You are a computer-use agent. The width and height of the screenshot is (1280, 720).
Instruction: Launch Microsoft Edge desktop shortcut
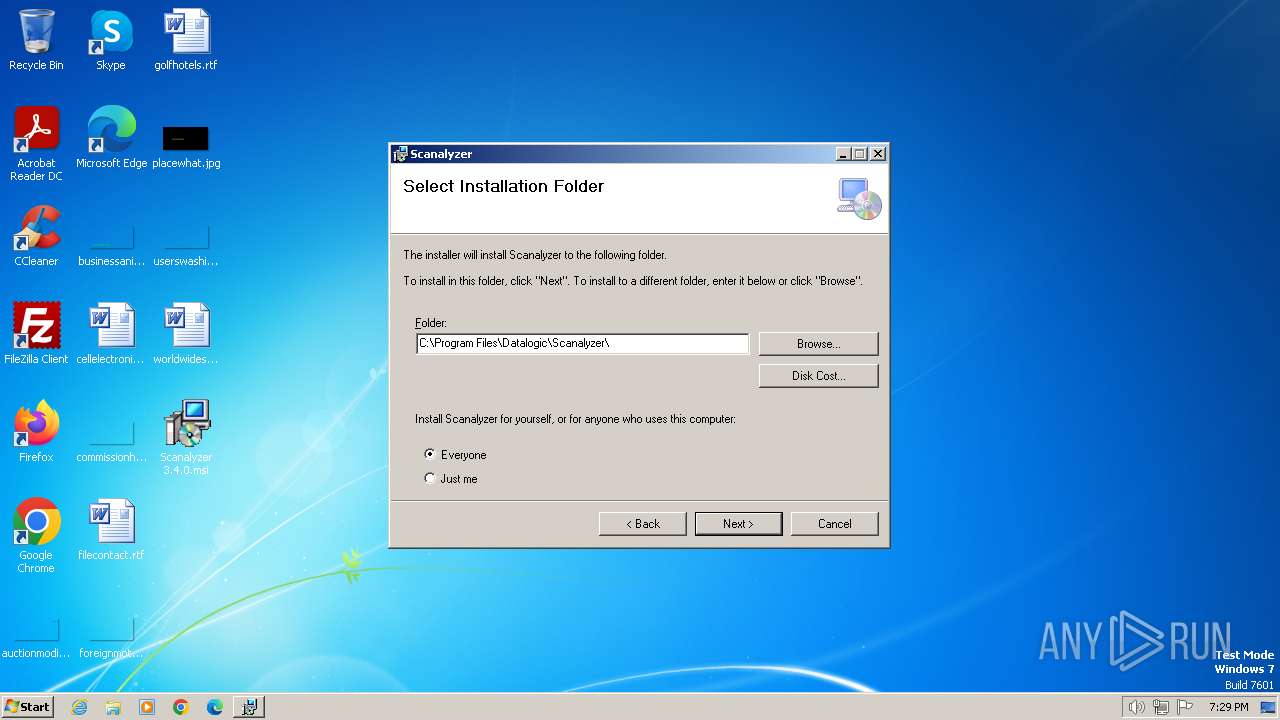(x=111, y=138)
